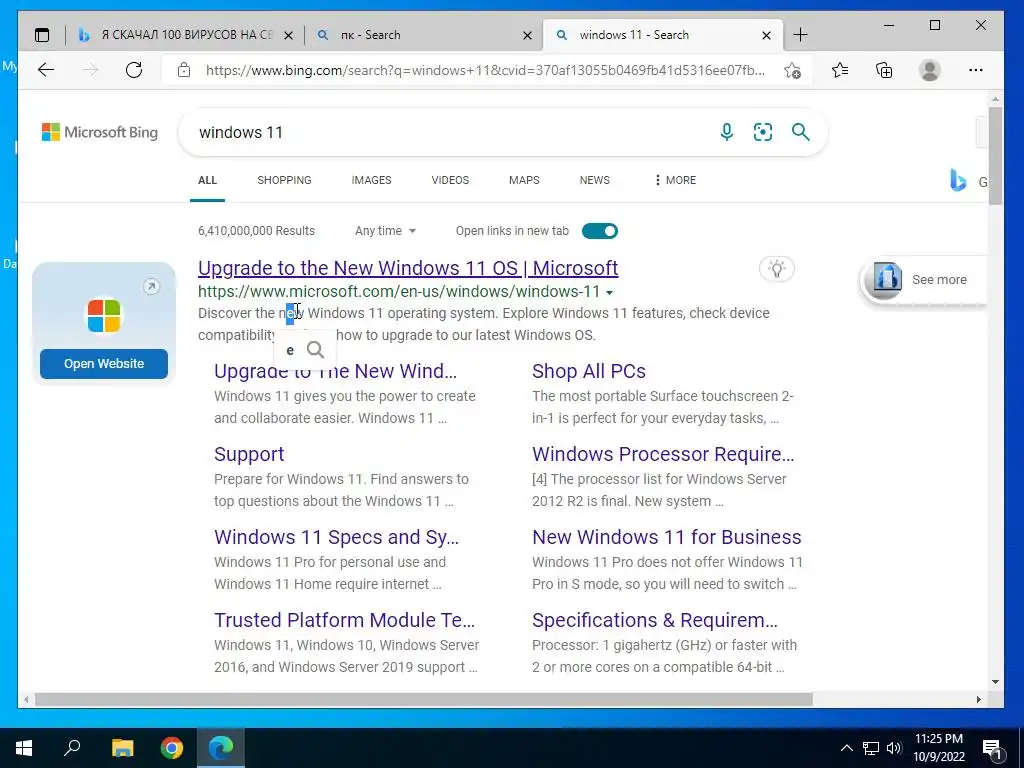Open Windows Processor Require... link

pyautogui.click(x=663, y=454)
